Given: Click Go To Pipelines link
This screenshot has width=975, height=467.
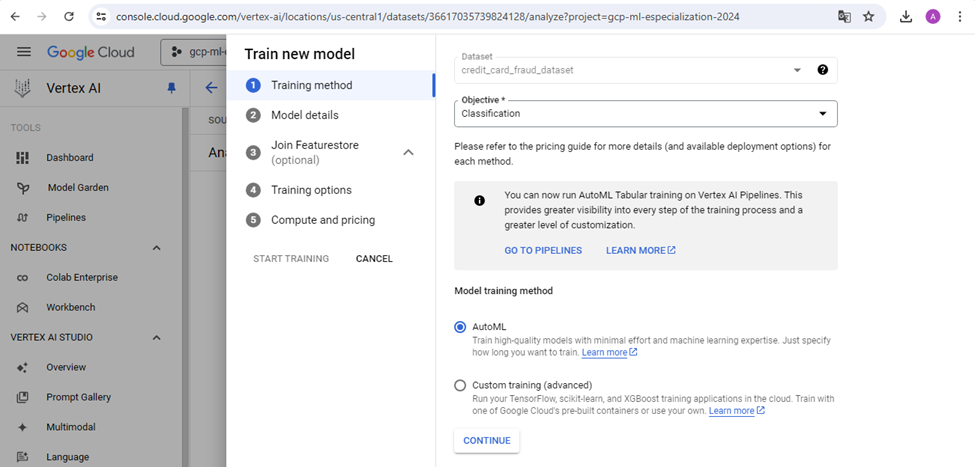Looking at the screenshot, I should (x=543, y=251).
